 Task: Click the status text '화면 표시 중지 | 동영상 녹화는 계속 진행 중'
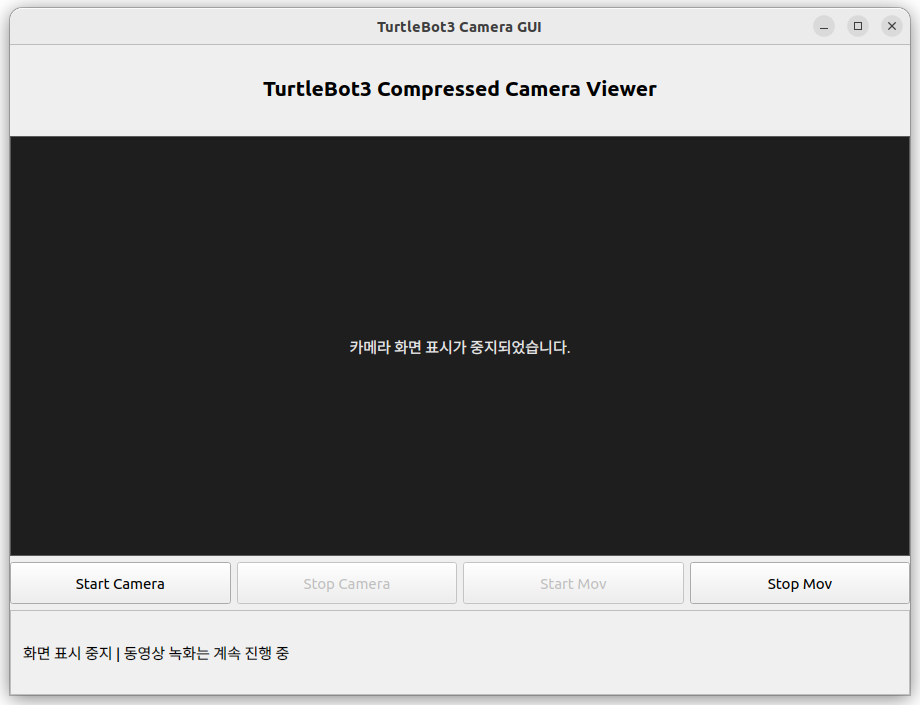(156, 653)
